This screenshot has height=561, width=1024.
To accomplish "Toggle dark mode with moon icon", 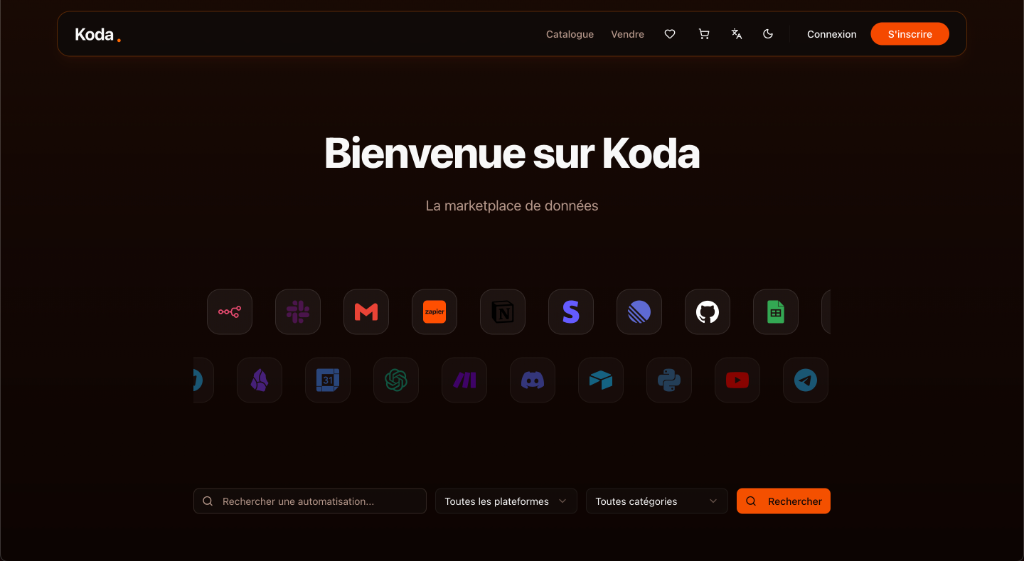I will point(768,34).
